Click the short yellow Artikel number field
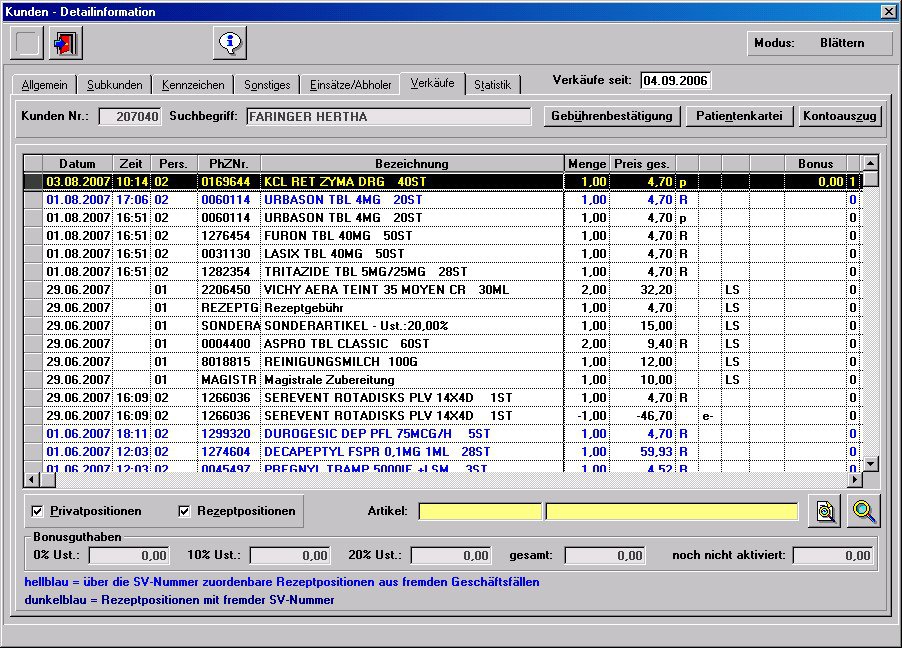This screenshot has height=648, width=902. point(480,511)
